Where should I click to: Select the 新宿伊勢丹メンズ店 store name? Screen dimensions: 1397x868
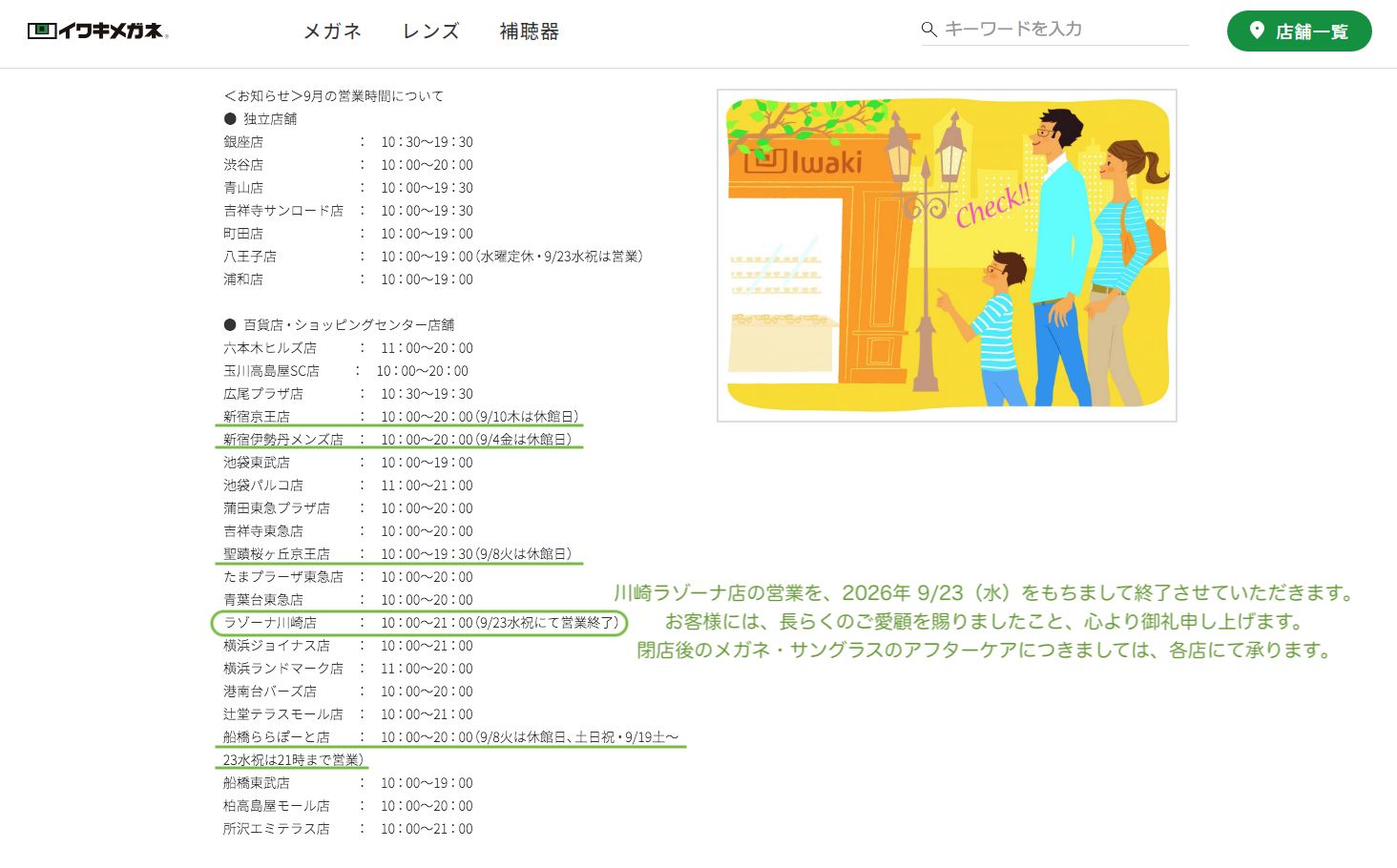[x=283, y=440]
